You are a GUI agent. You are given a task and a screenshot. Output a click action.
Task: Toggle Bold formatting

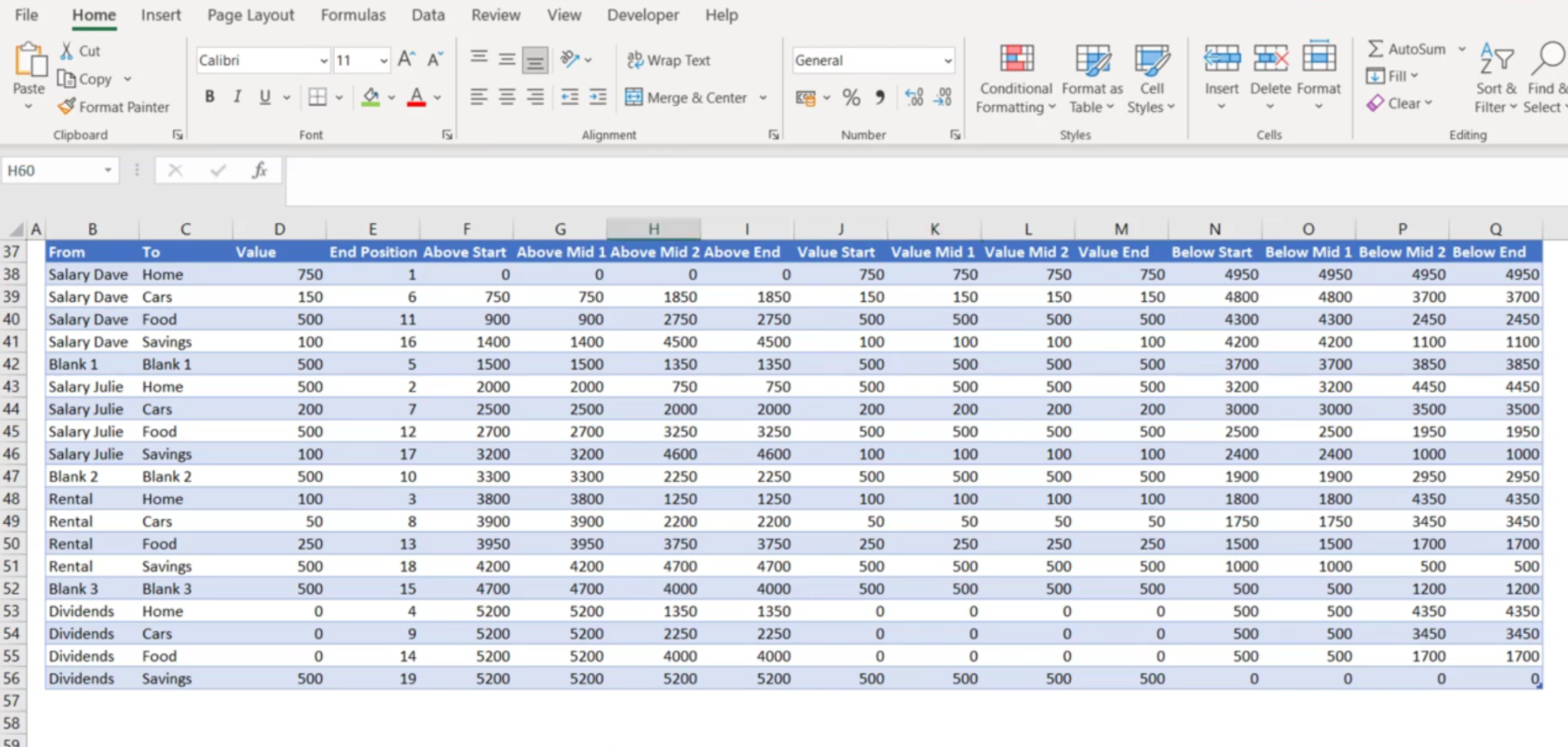coord(210,97)
